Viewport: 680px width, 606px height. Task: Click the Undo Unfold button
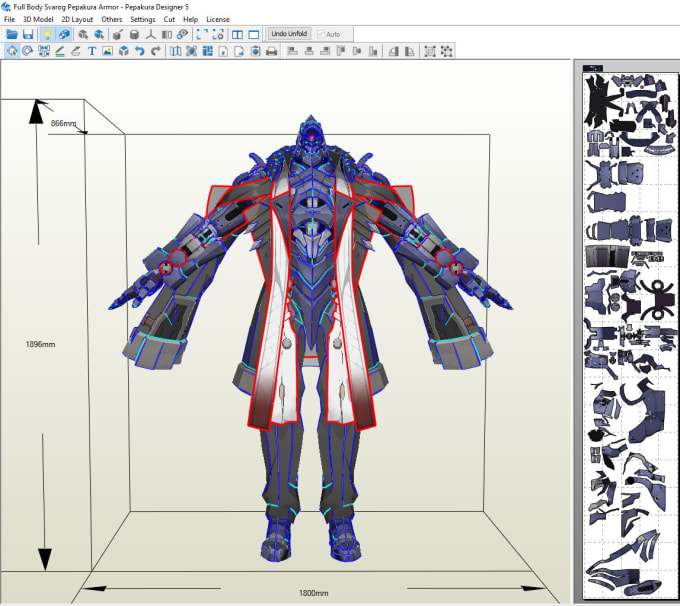(289, 34)
